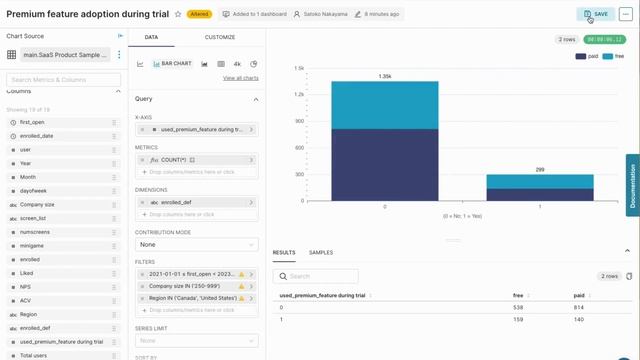Switch to the DATA tab
This screenshot has width=640, height=360.
click(151, 37)
